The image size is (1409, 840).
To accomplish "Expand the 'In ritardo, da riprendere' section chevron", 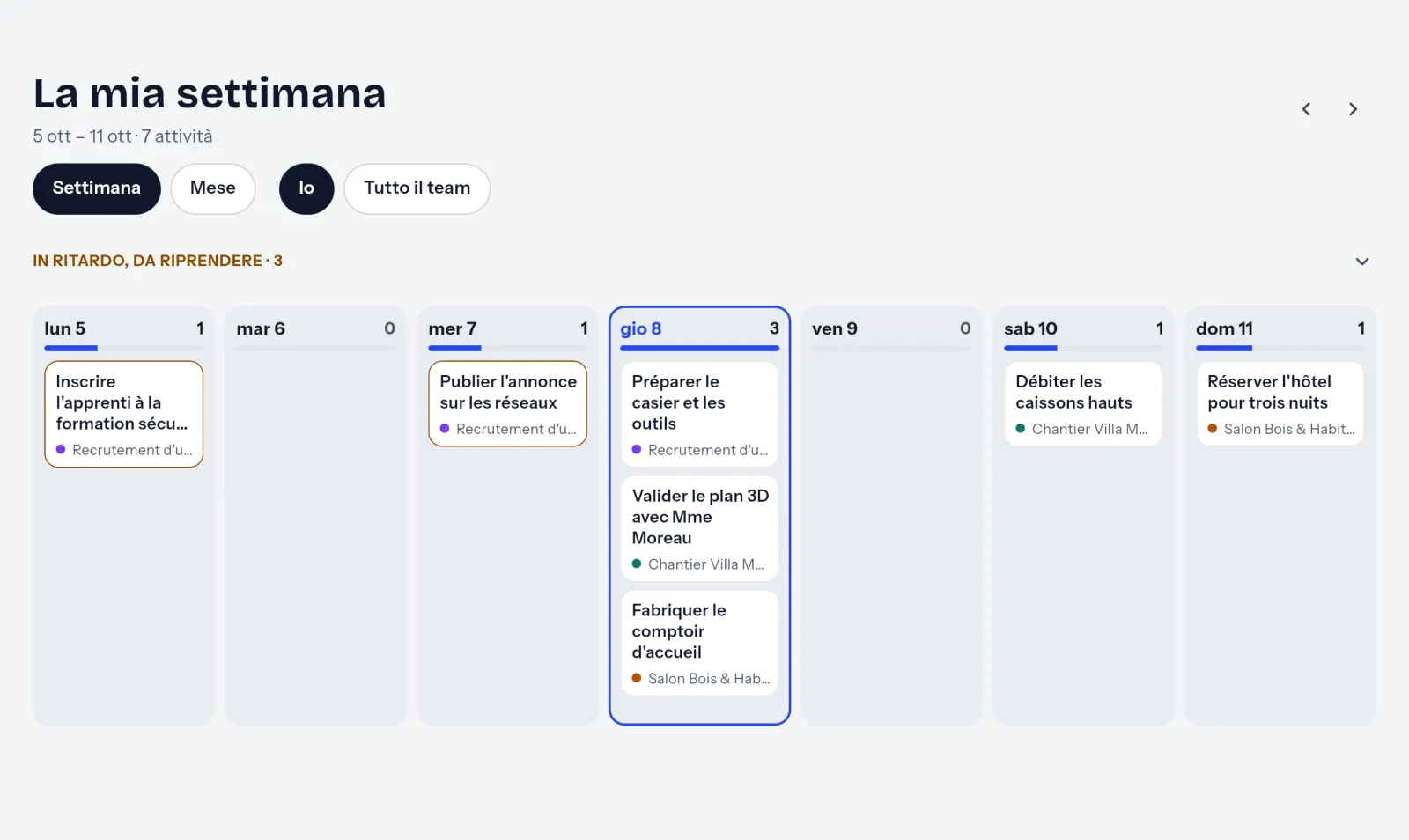I will (1362, 262).
